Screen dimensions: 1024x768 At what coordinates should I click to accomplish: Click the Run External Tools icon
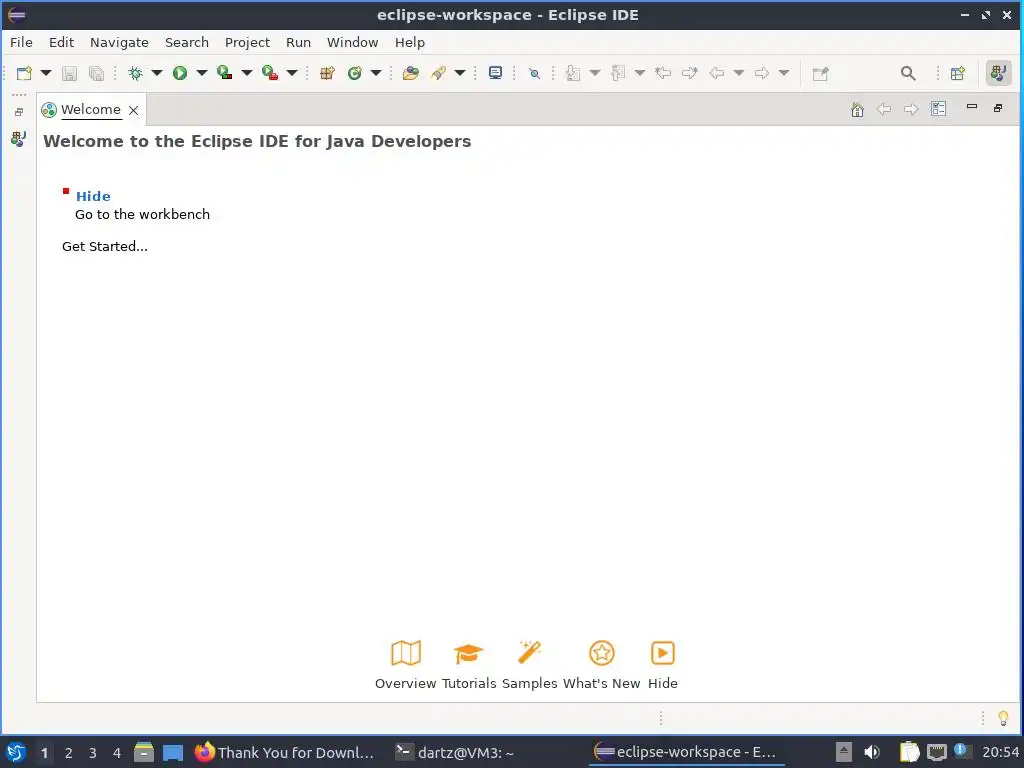(270, 73)
